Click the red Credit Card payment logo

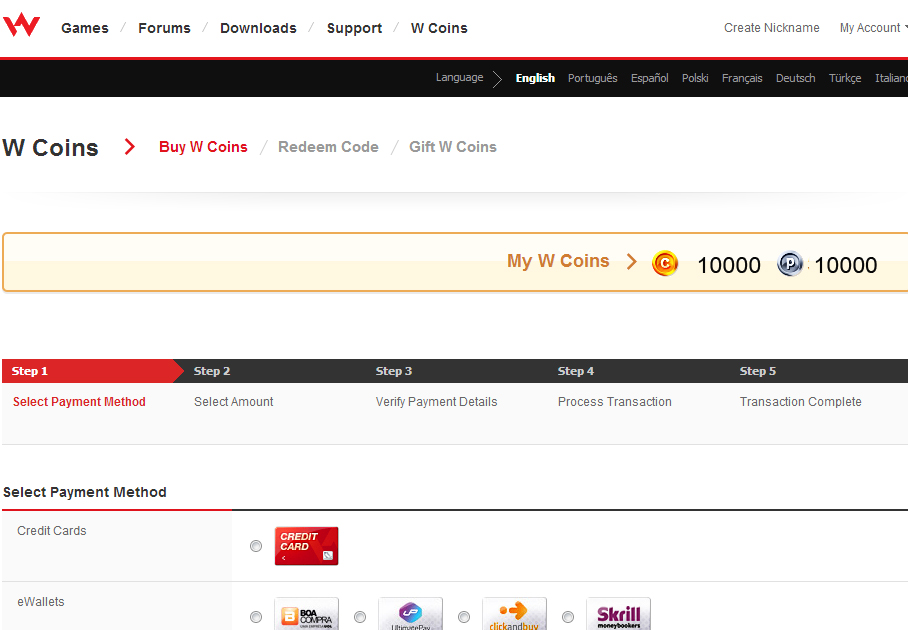(306, 545)
